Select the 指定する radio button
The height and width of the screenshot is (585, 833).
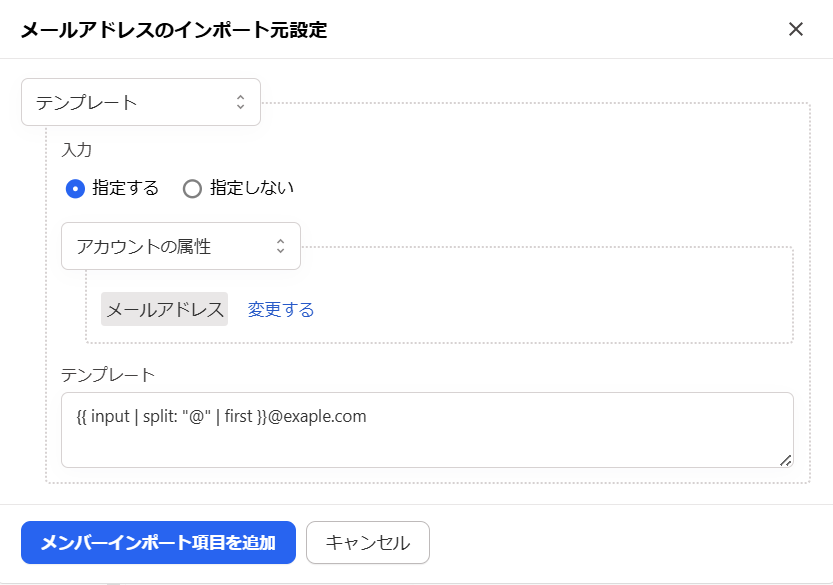[x=75, y=189]
